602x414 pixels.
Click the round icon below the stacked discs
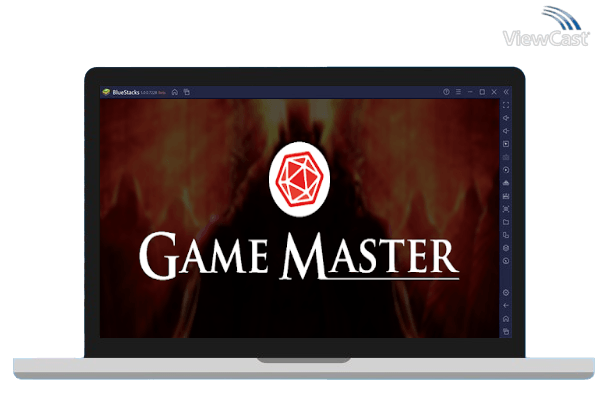506,261
